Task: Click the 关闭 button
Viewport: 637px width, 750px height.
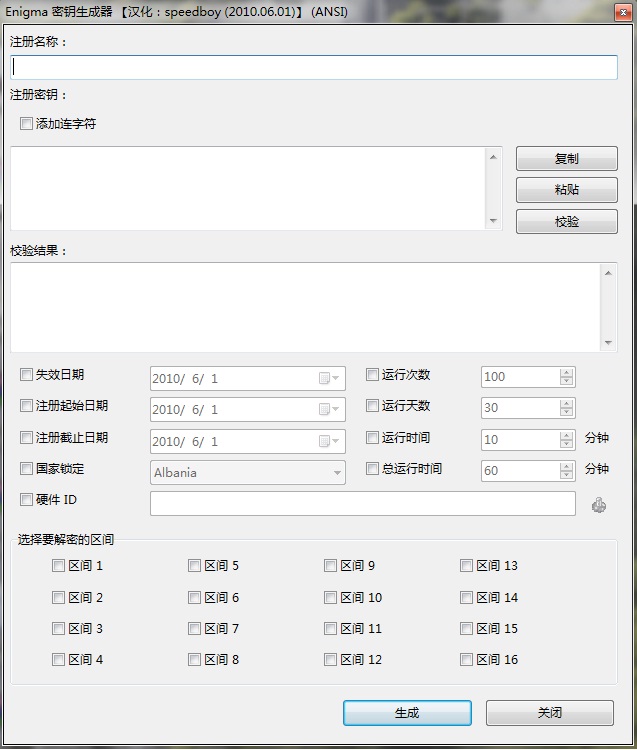Action: 549,713
